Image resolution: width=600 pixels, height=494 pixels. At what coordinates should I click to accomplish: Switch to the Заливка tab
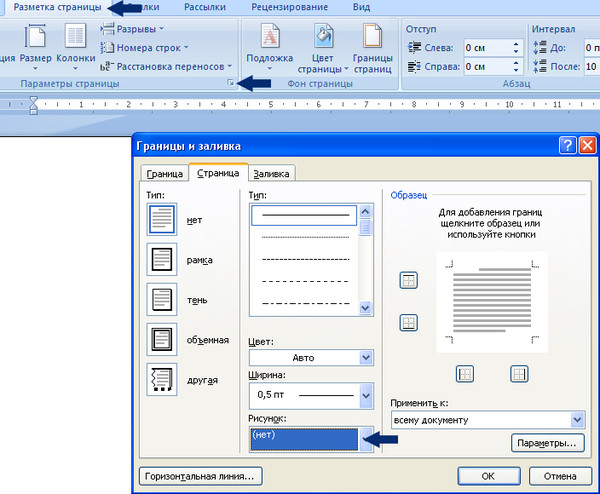271,173
